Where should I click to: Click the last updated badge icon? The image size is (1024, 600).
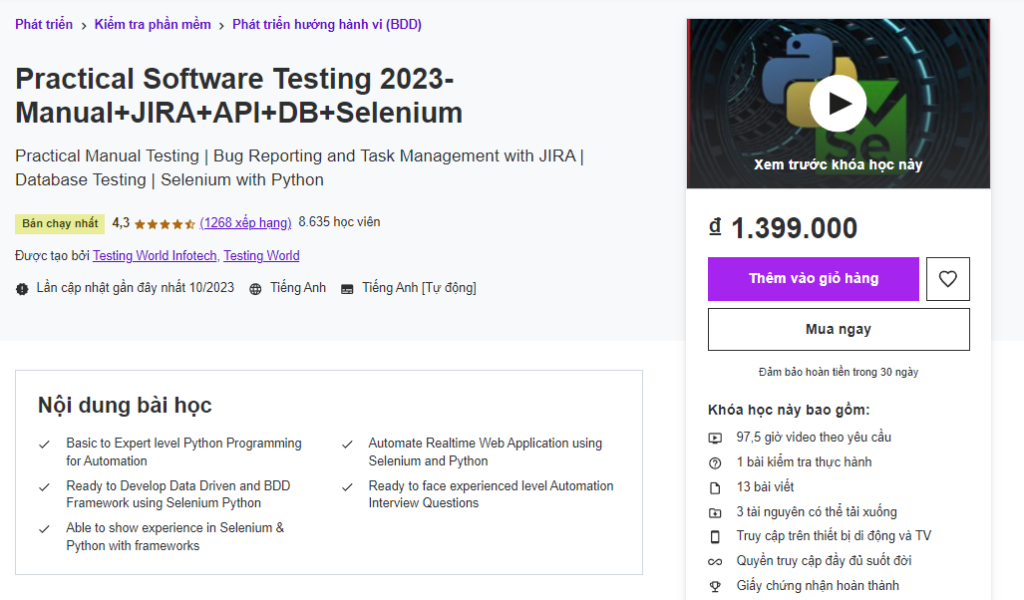[x=23, y=289]
